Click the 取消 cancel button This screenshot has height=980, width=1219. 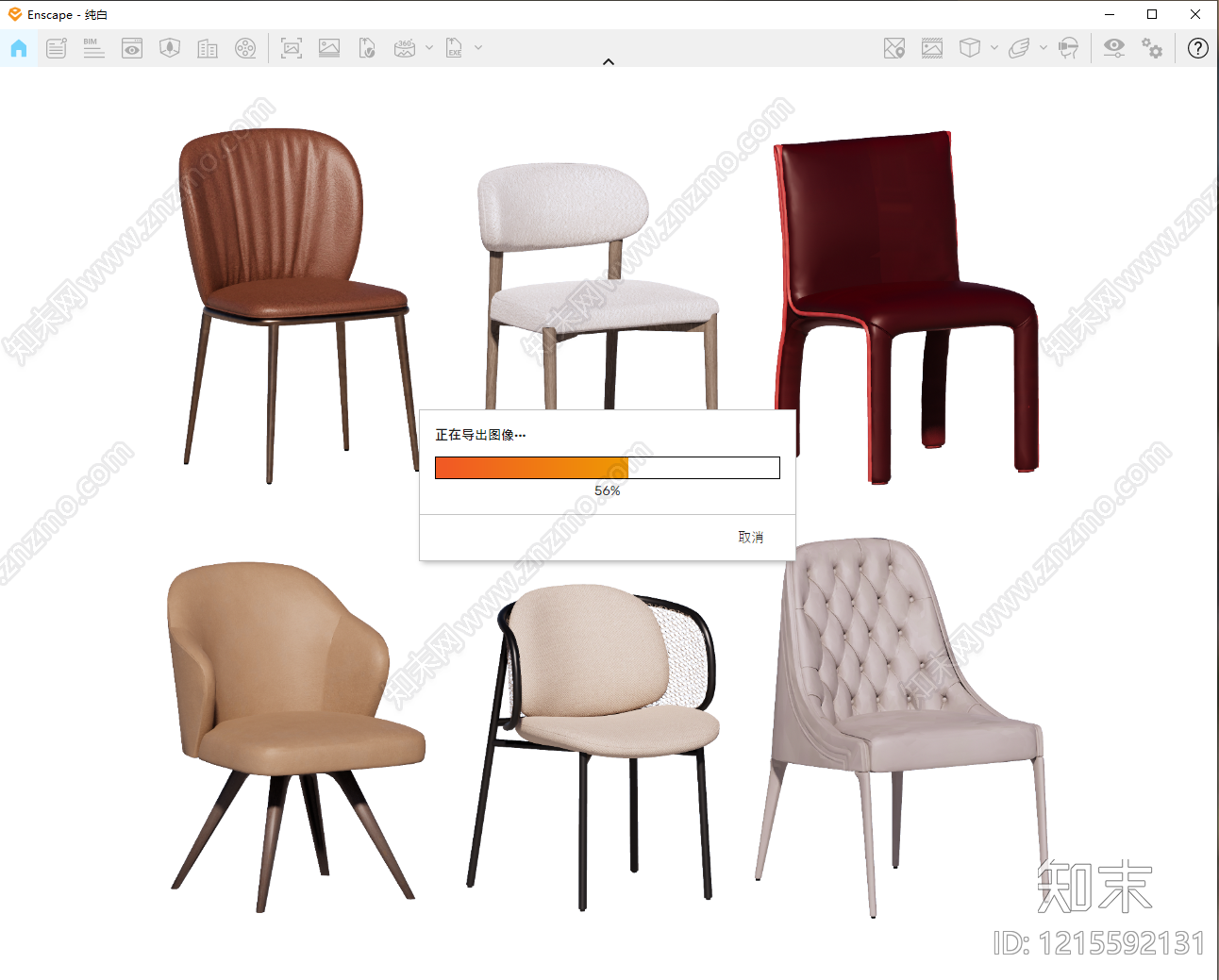751,538
